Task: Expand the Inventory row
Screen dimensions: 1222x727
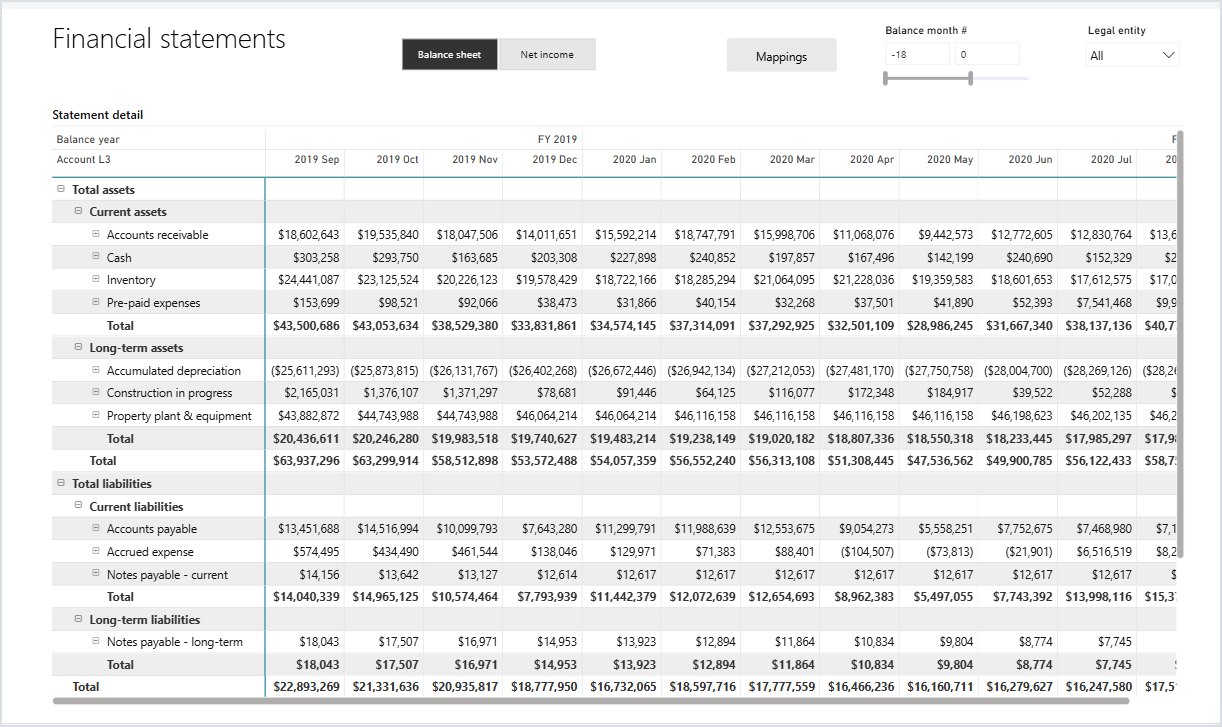Action: tap(96, 279)
